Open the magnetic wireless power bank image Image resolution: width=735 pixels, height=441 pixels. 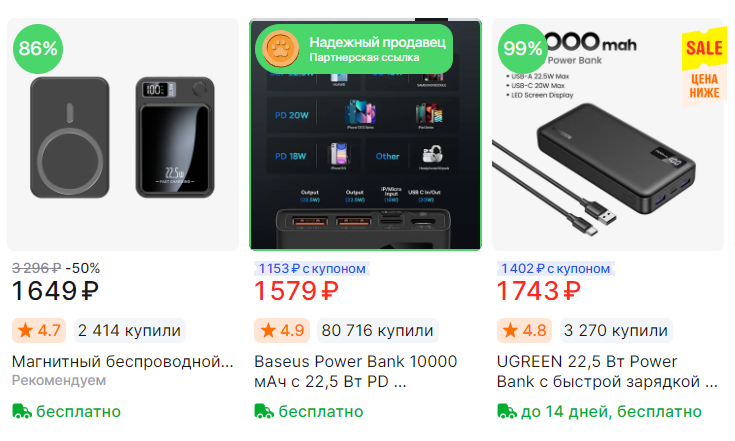coord(123,135)
